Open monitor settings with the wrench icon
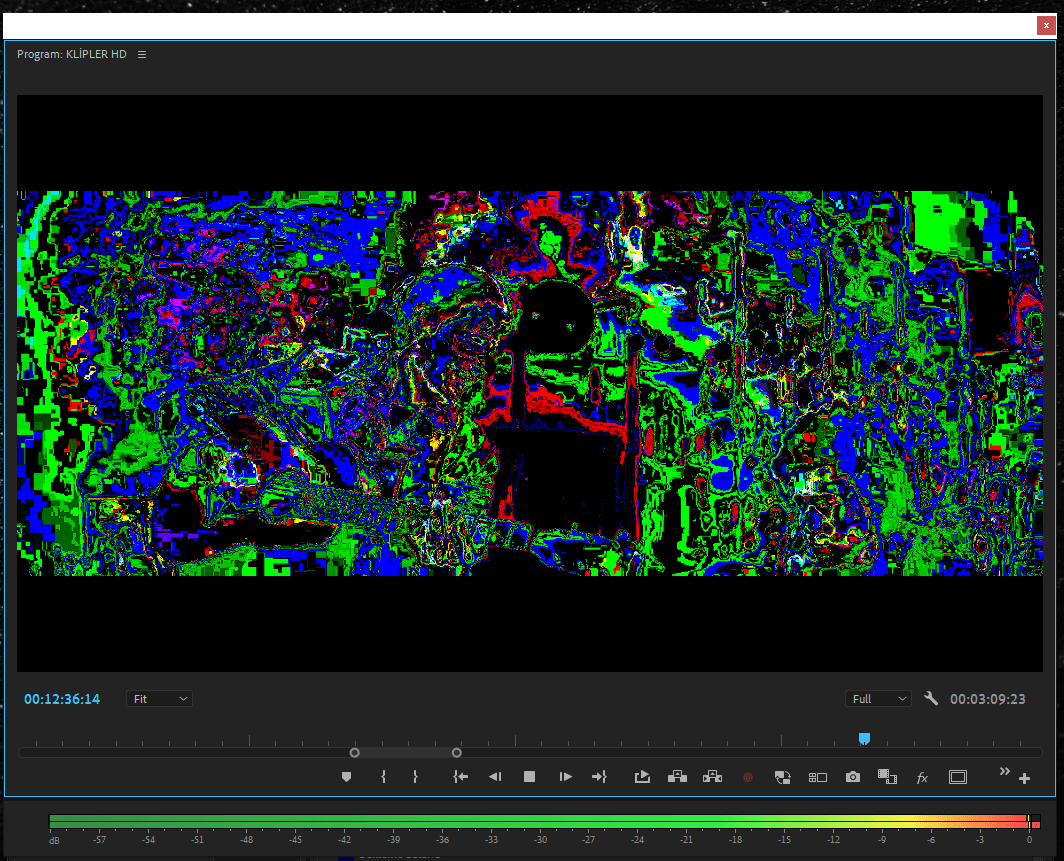The height and width of the screenshot is (861, 1064). (933, 698)
